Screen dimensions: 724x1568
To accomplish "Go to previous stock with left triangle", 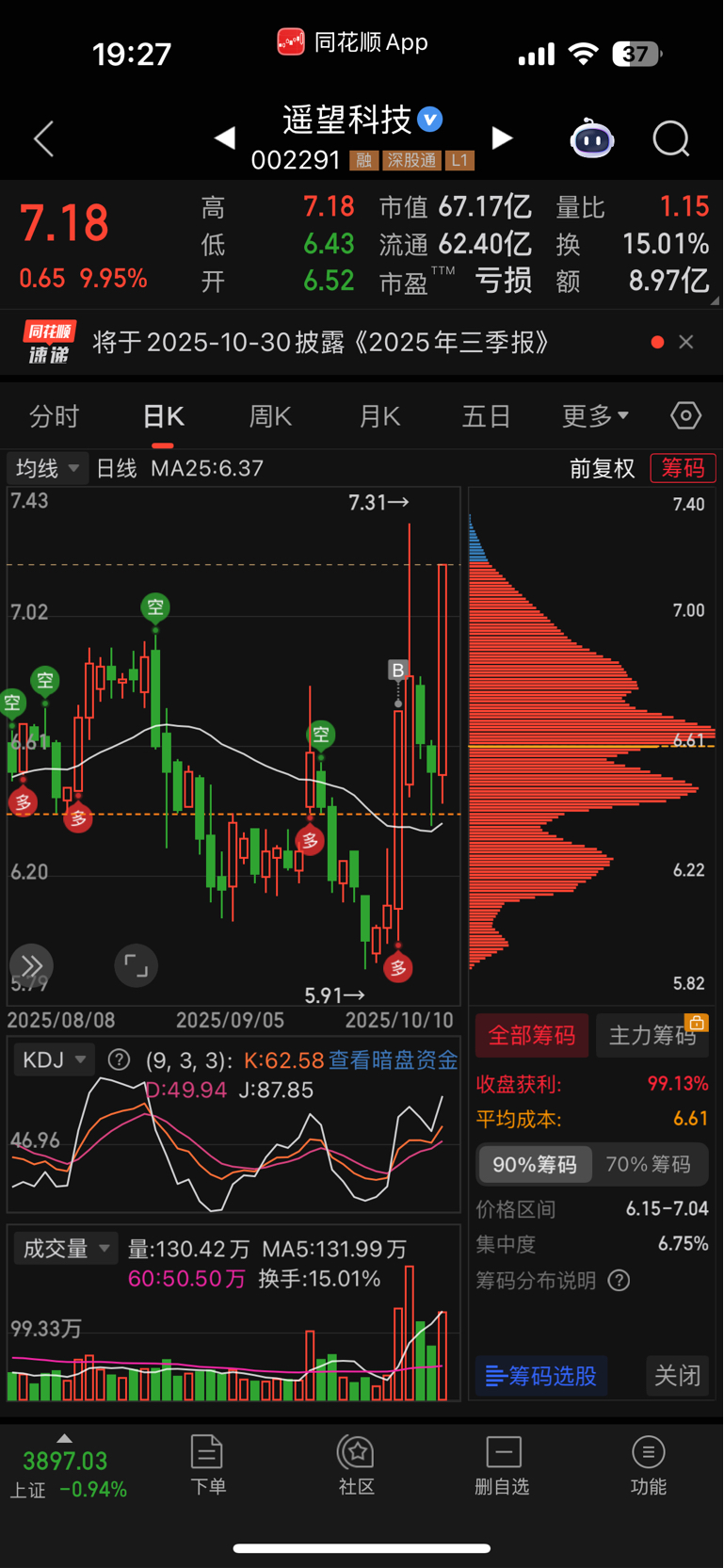I will tap(224, 138).
